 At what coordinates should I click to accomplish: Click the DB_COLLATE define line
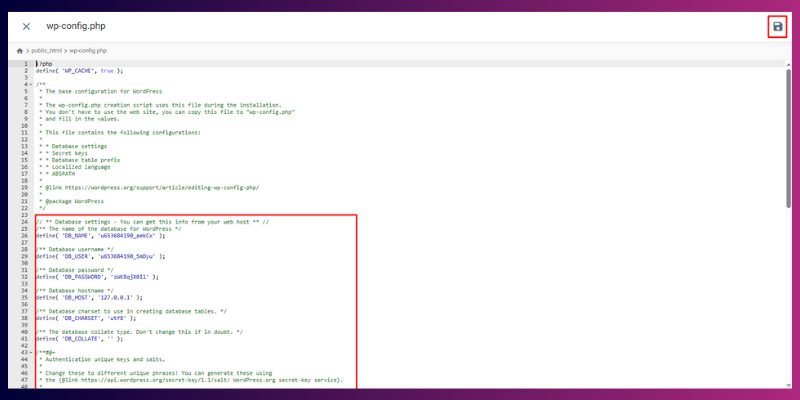click(x=80, y=338)
